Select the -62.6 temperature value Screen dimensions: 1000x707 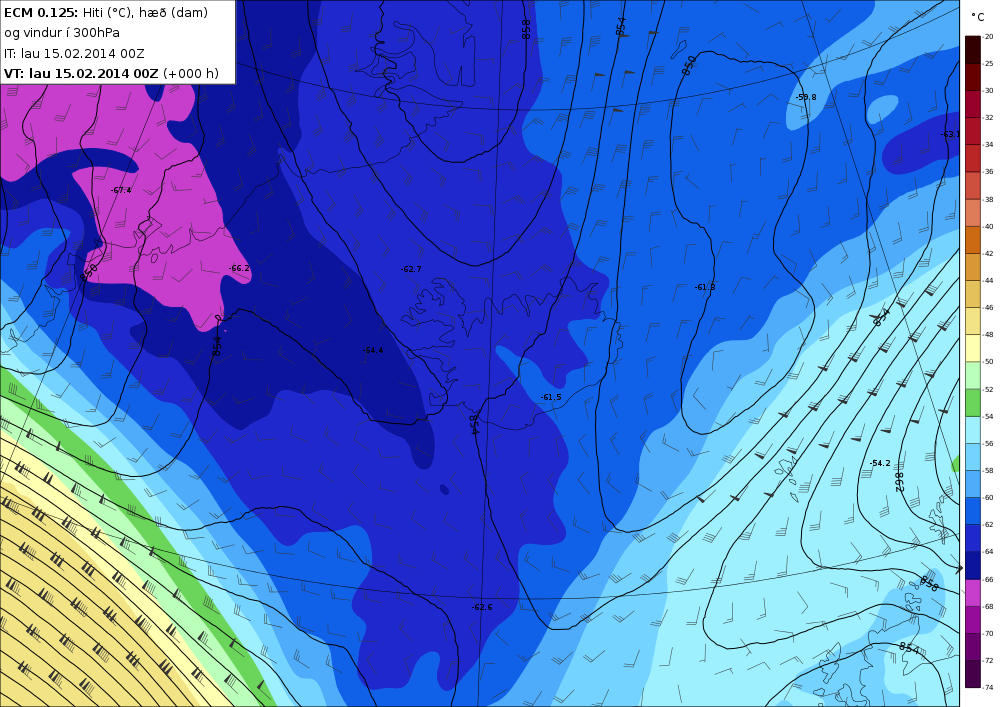(x=482, y=607)
